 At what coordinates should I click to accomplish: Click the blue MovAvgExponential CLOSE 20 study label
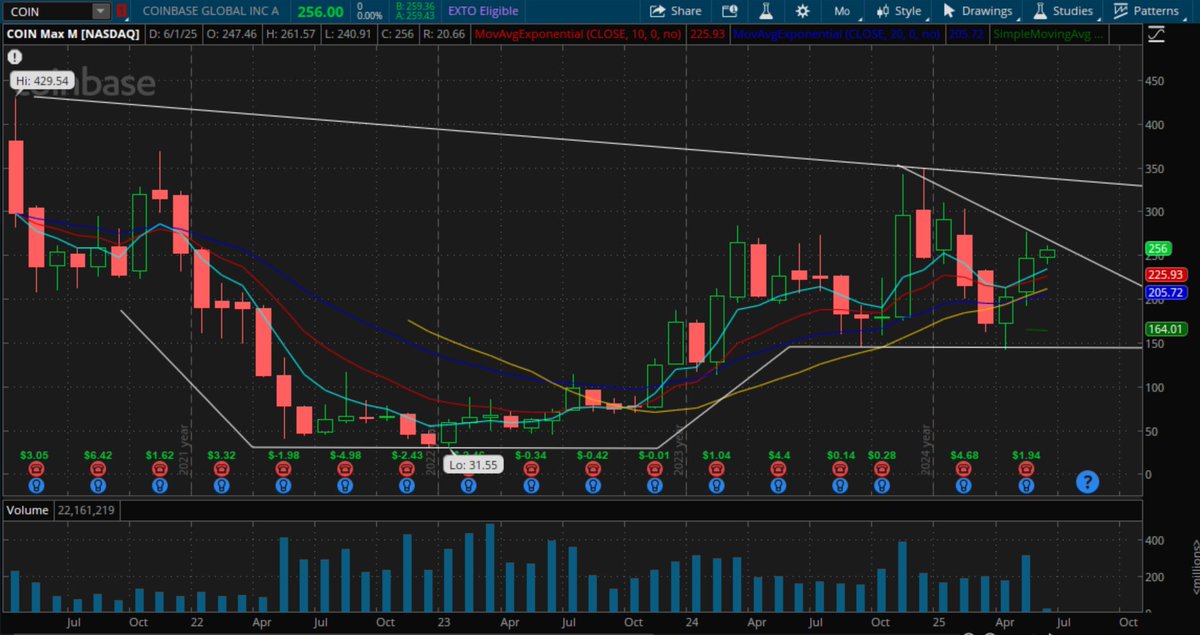coord(838,33)
